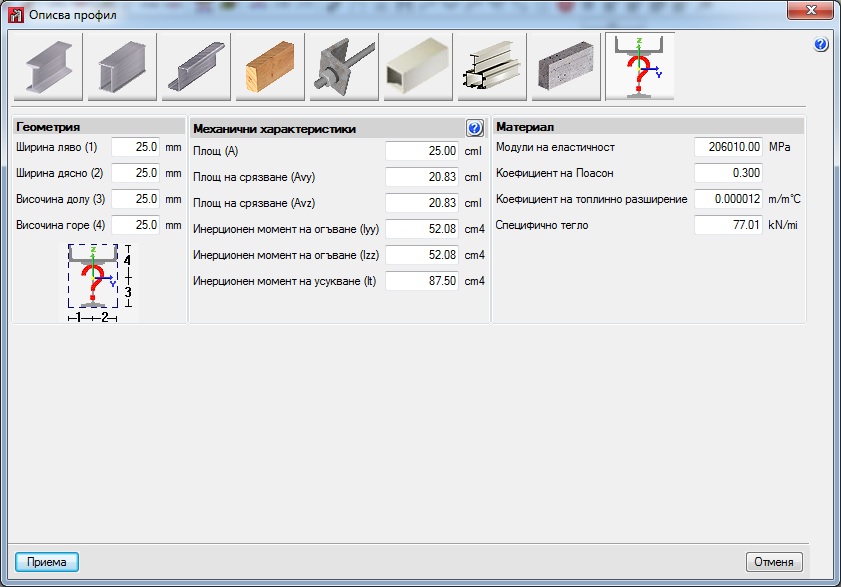
Task: Confirm with the Приема button
Action: (47, 562)
